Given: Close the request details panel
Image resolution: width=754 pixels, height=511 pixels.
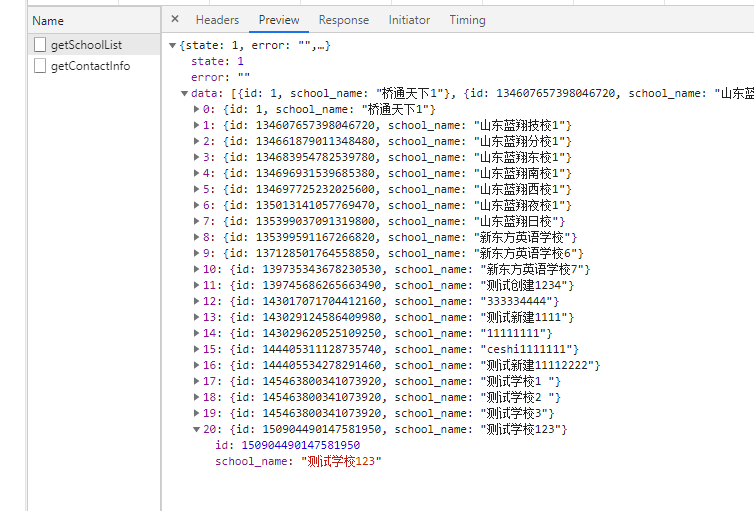Looking at the screenshot, I should click(x=175, y=19).
